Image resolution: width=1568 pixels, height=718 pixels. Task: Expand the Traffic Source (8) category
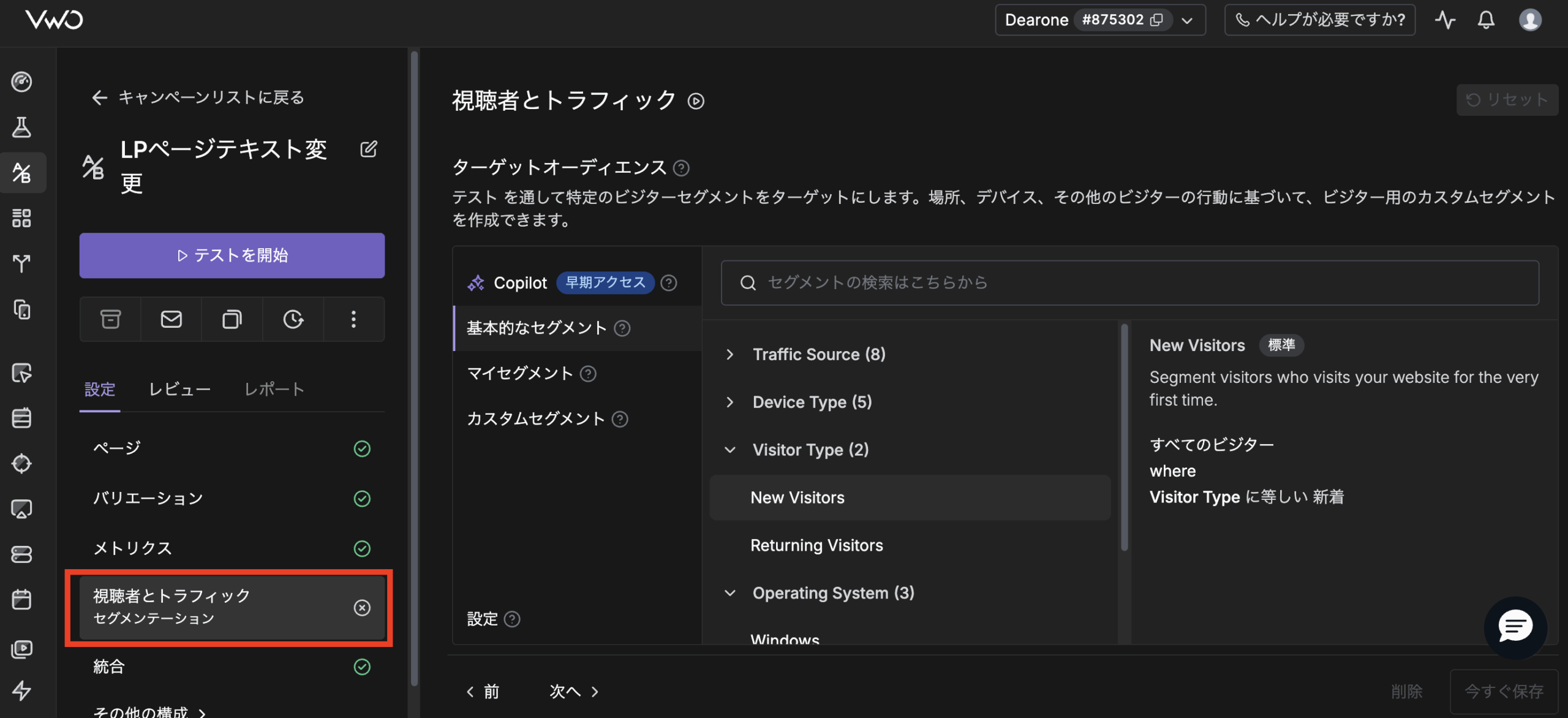(x=729, y=354)
